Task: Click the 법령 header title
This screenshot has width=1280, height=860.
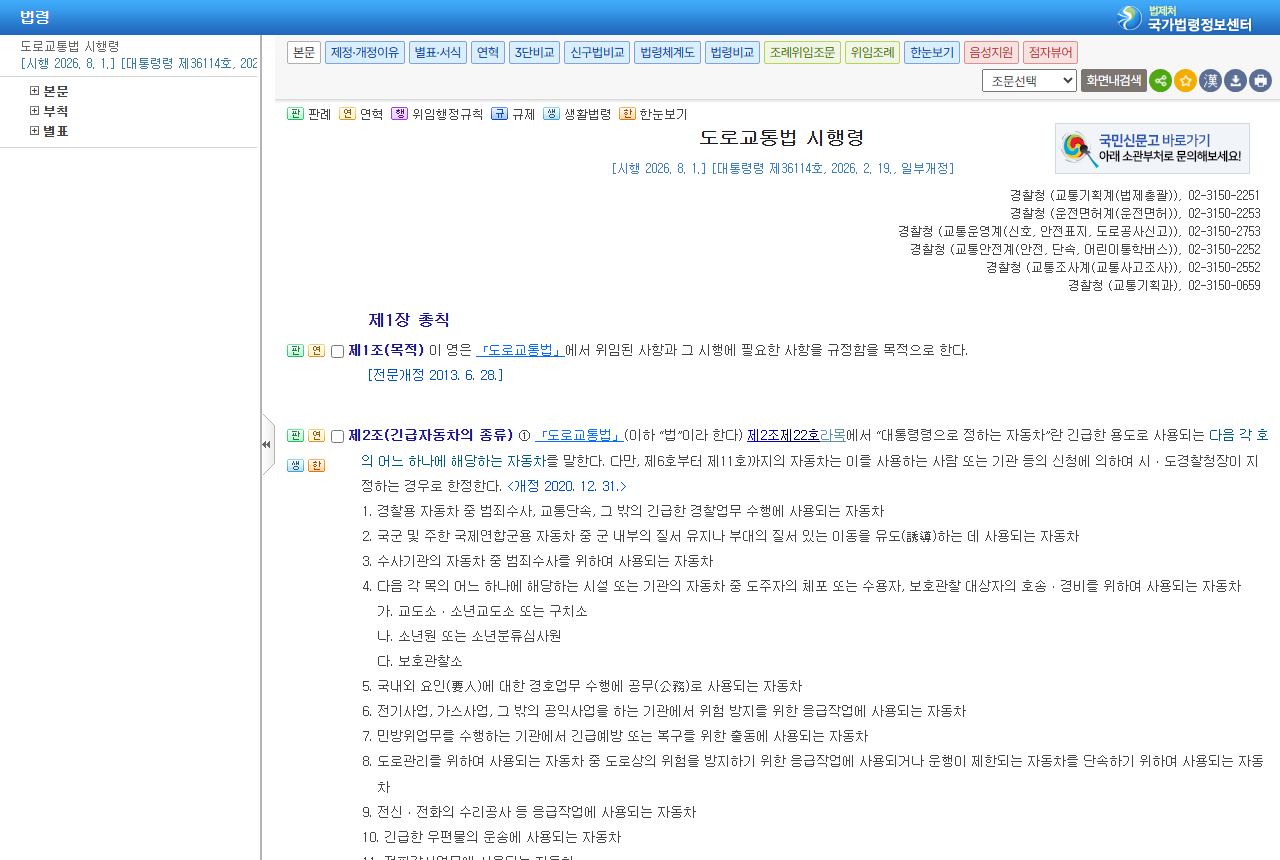Action: 35,17
